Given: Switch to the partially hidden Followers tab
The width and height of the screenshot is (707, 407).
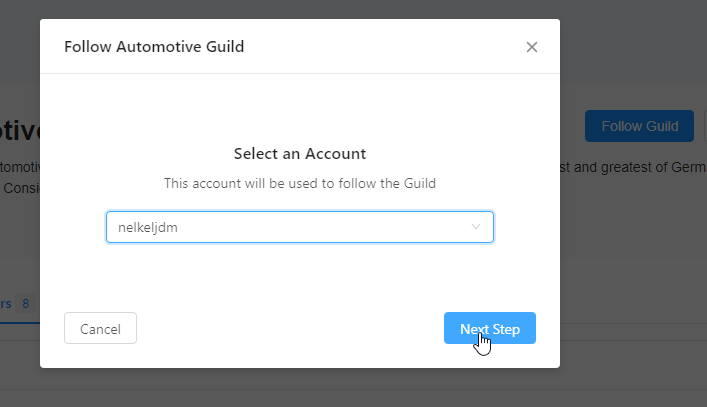Looking at the screenshot, I should [6, 304].
